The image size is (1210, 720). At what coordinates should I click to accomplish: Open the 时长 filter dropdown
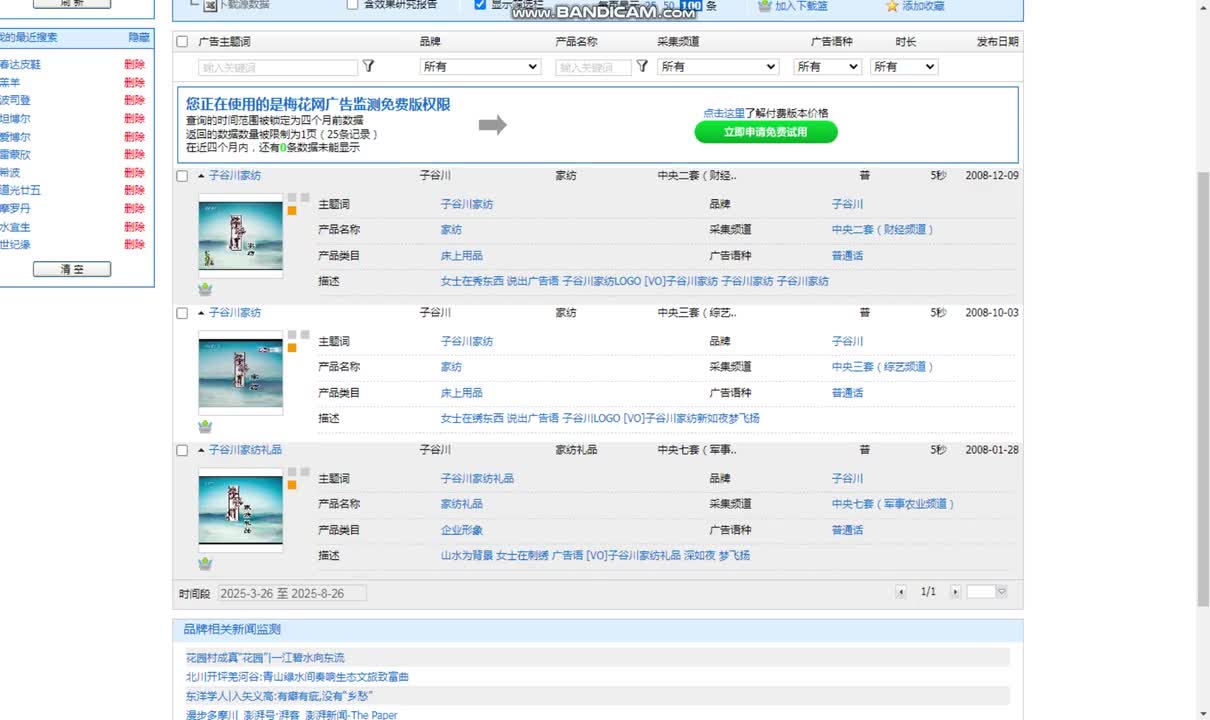[x=904, y=66]
